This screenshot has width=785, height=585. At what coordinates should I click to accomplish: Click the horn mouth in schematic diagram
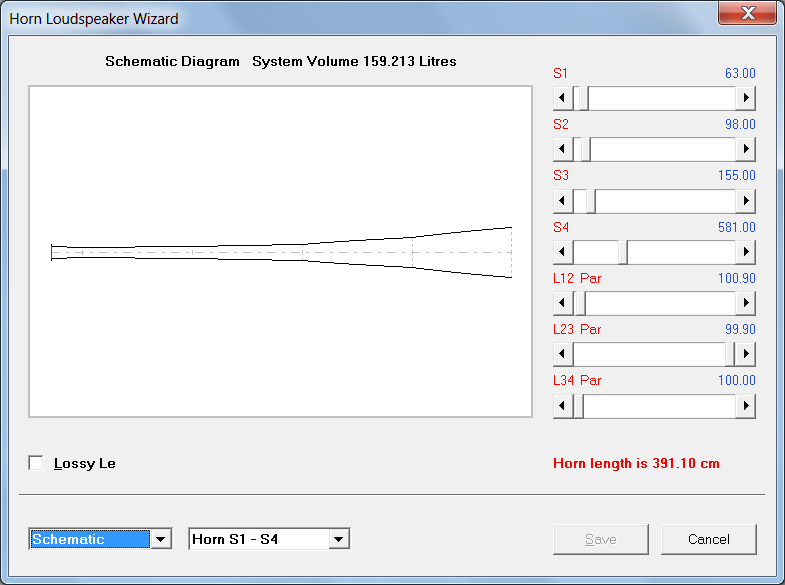[x=511, y=252]
